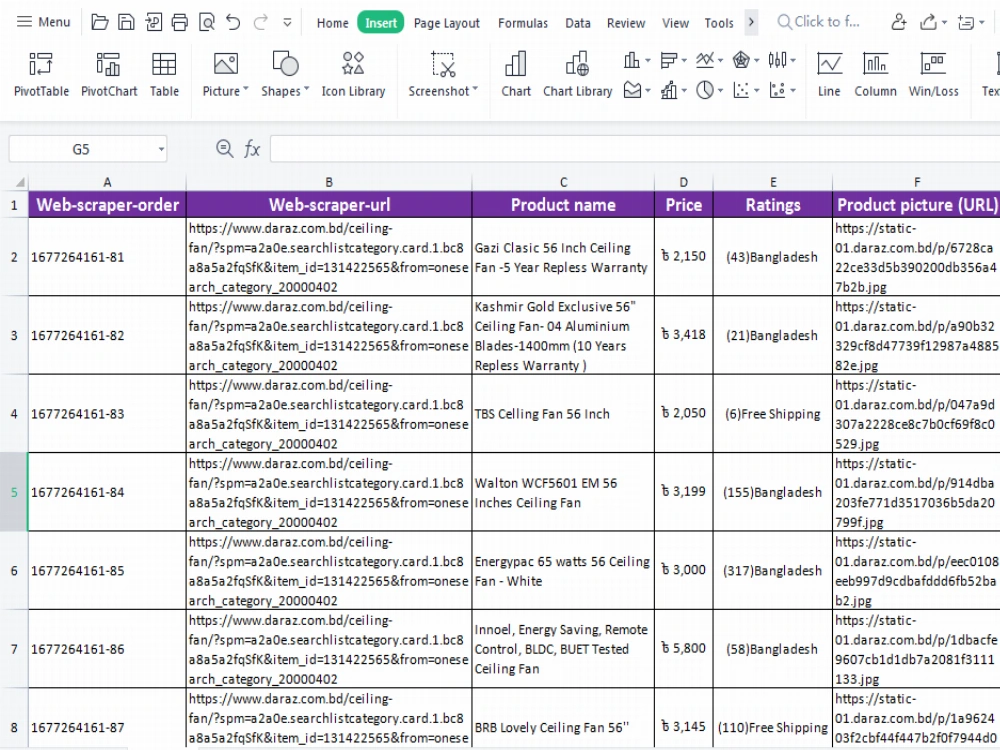Click the Select All corner triangle
This screenshot has height=750, width=1000.
(20, 182)
